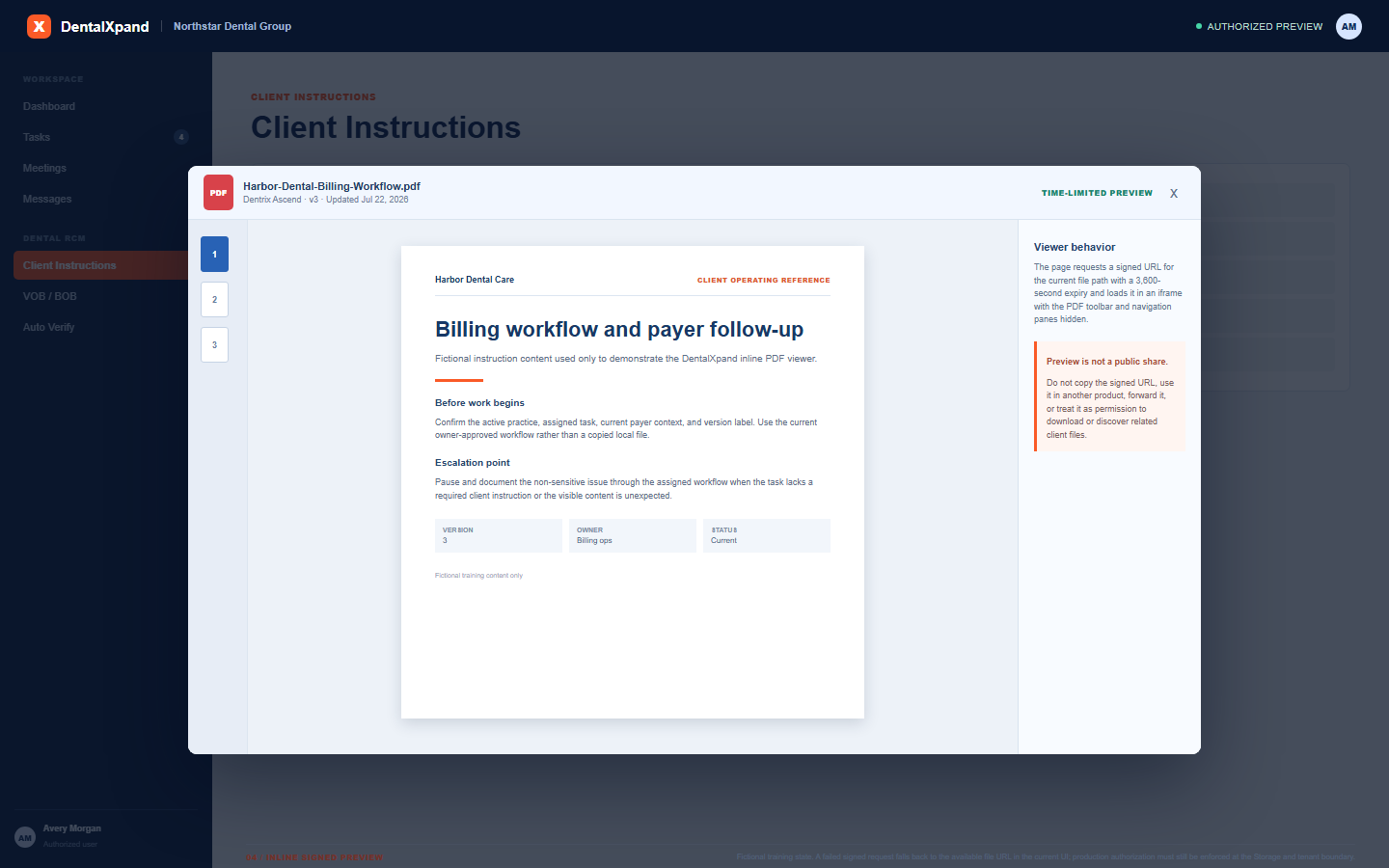Image resolution: width=1389 pixels, height=868 pixels.
Task: Click CLIENT OPERATING REFERENCE label in PDF
Action: point(764,280)
